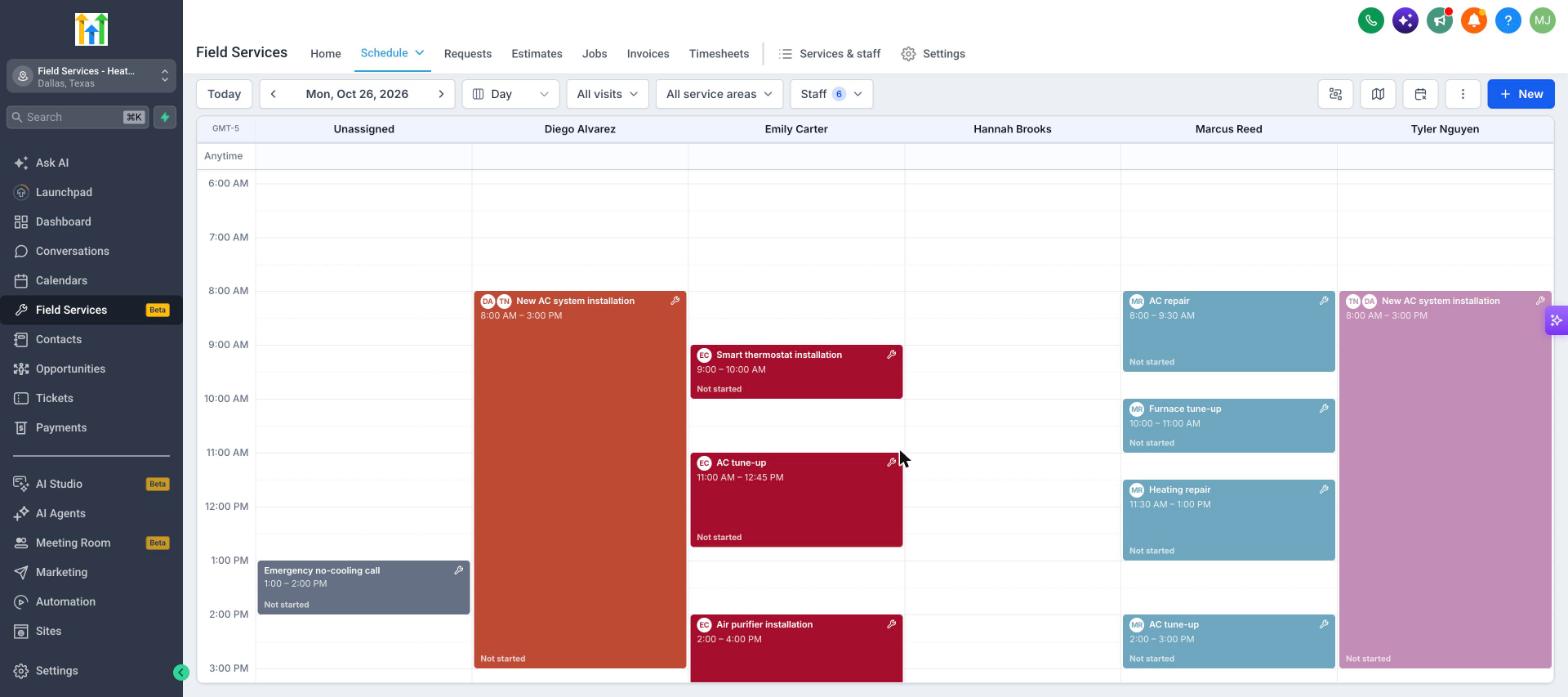Screen dimensions: 1568x697
Task: Open Dashboard in sidebar
Action: pos(91,222)
